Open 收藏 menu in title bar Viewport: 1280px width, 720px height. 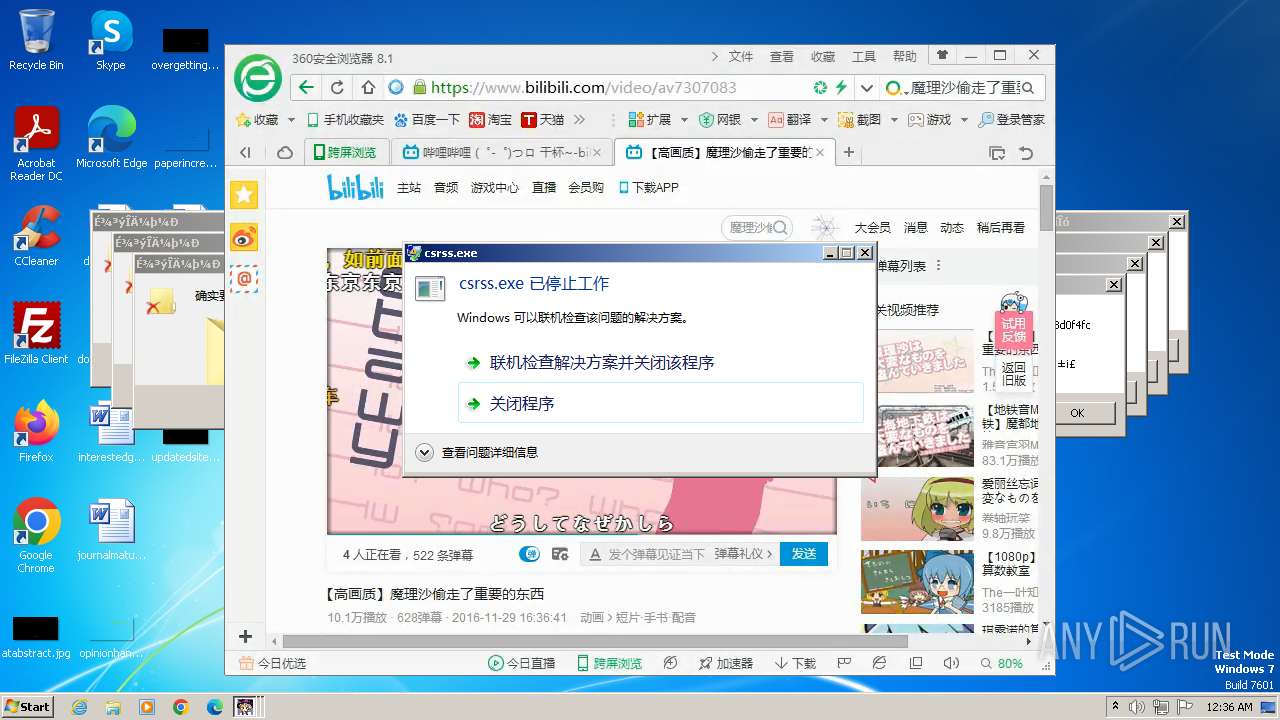pyautogui.click(x=823, y=57)
